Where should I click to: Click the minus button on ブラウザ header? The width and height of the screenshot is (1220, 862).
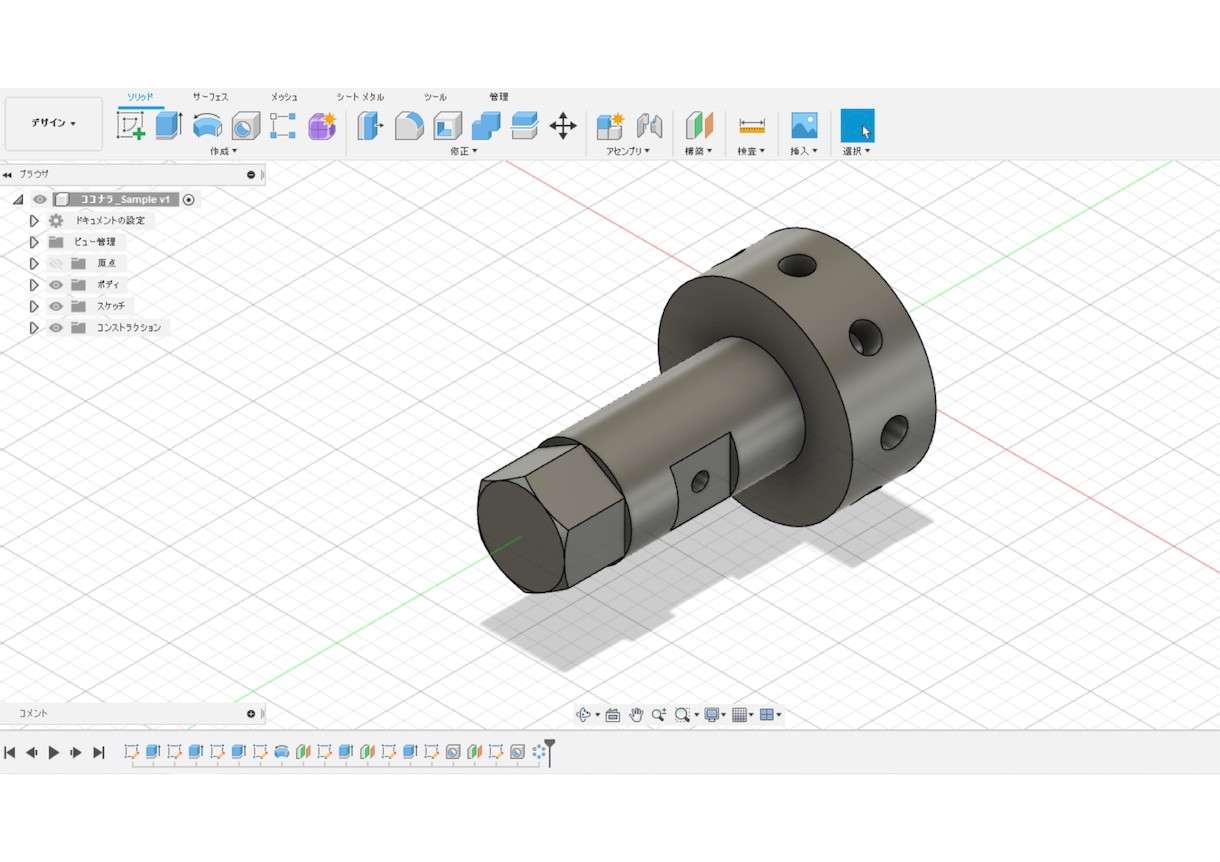click(251, 175)
